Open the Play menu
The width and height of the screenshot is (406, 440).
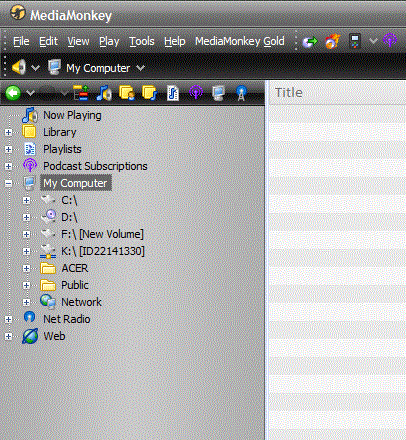(x=109, y=41)
